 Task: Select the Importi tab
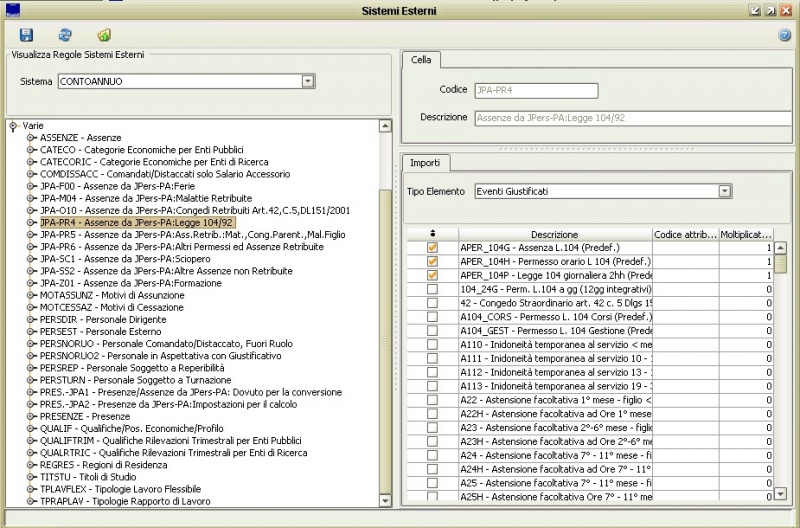tap(425, 162)
